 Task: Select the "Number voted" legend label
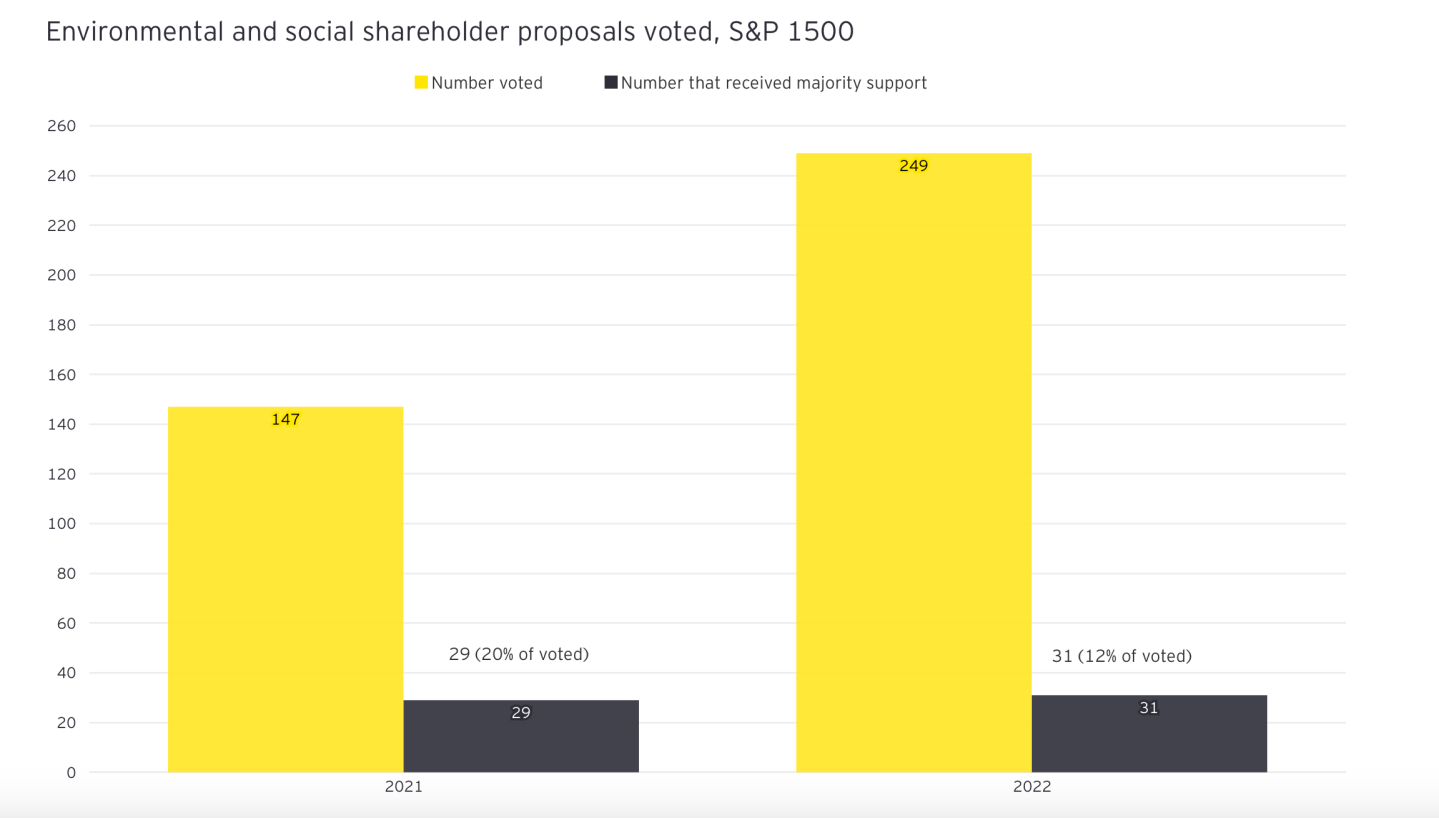487,83
